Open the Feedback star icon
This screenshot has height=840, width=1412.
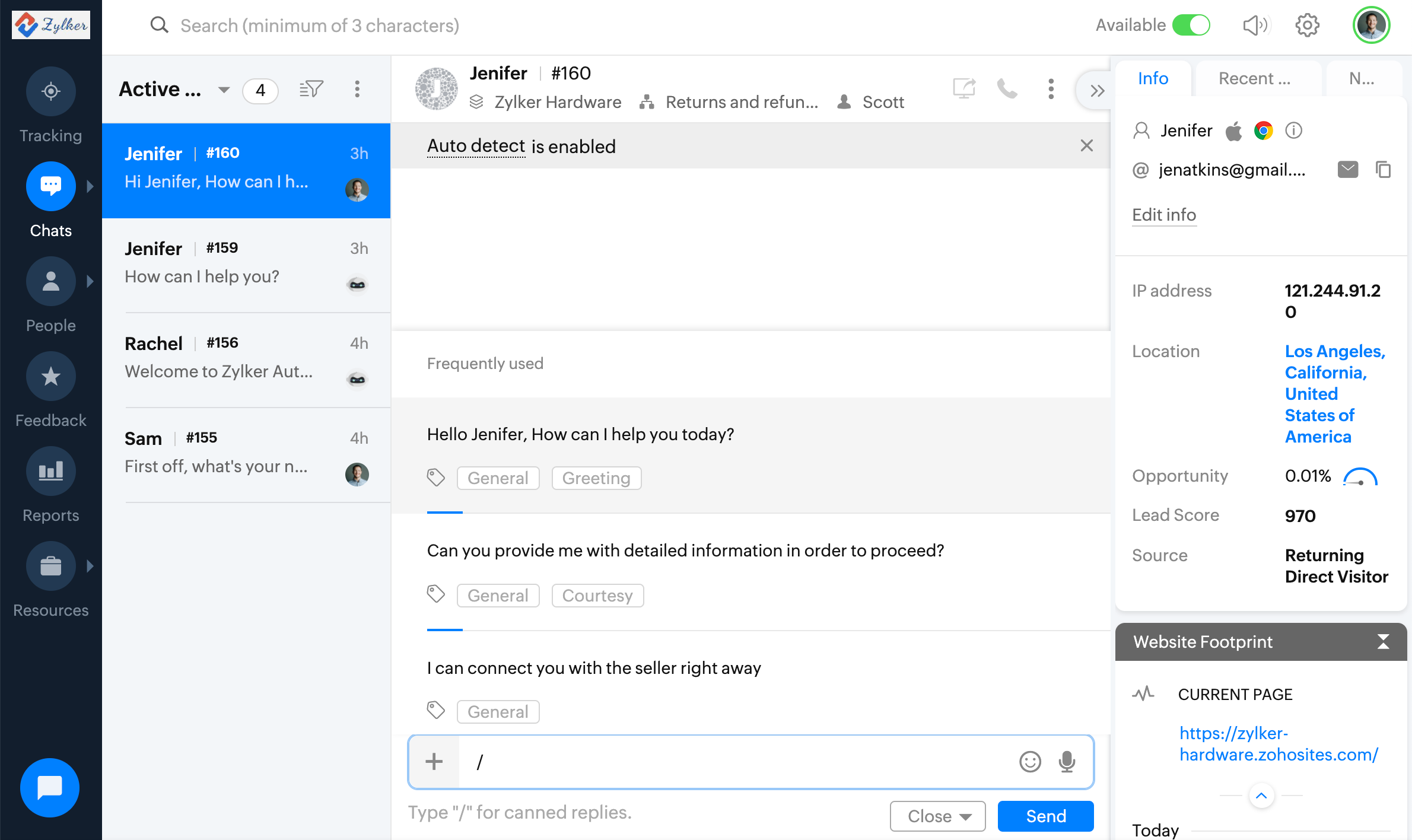tap(51, 376)
